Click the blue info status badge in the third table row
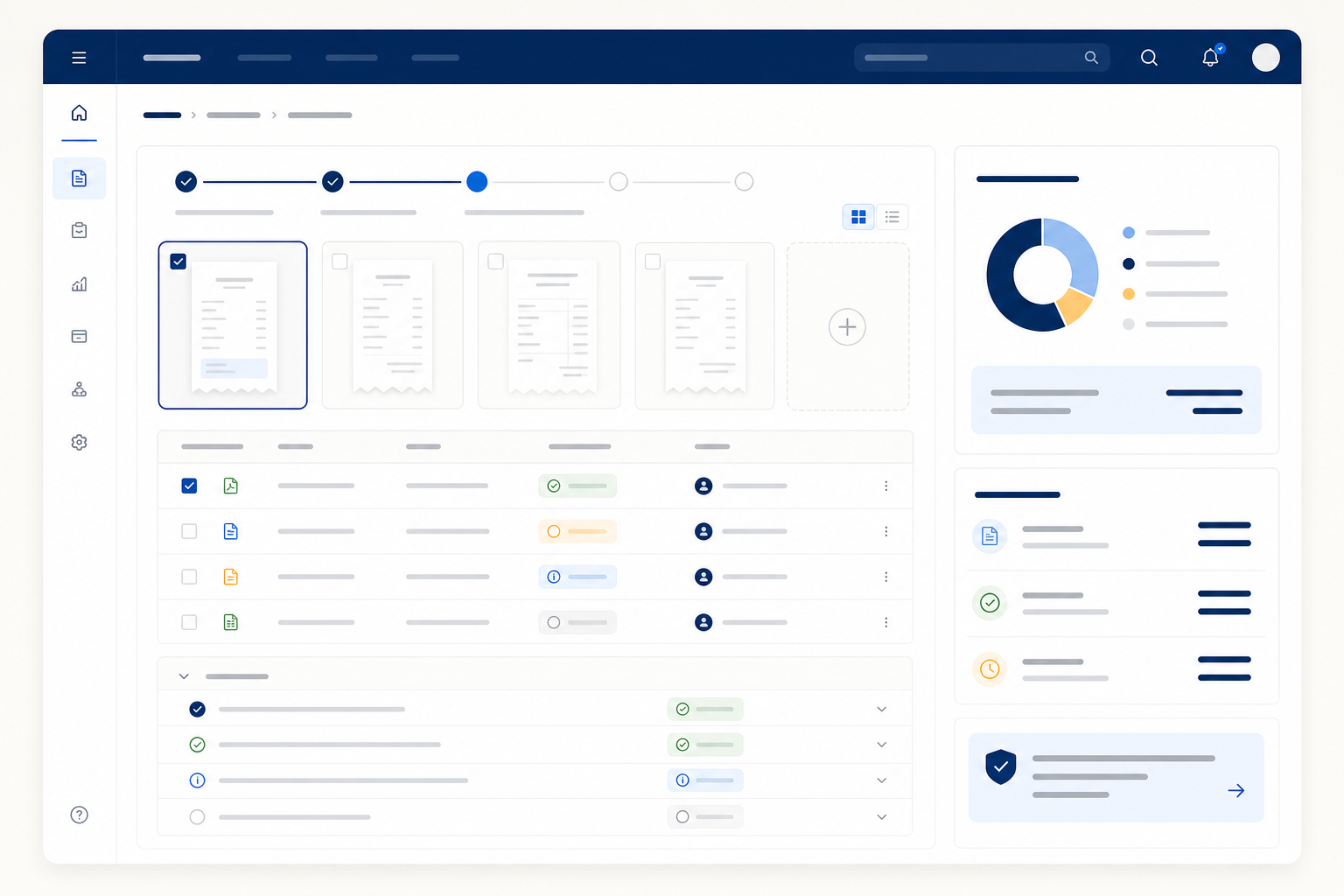Screen dimensions: 1344x896 (577, 577)
